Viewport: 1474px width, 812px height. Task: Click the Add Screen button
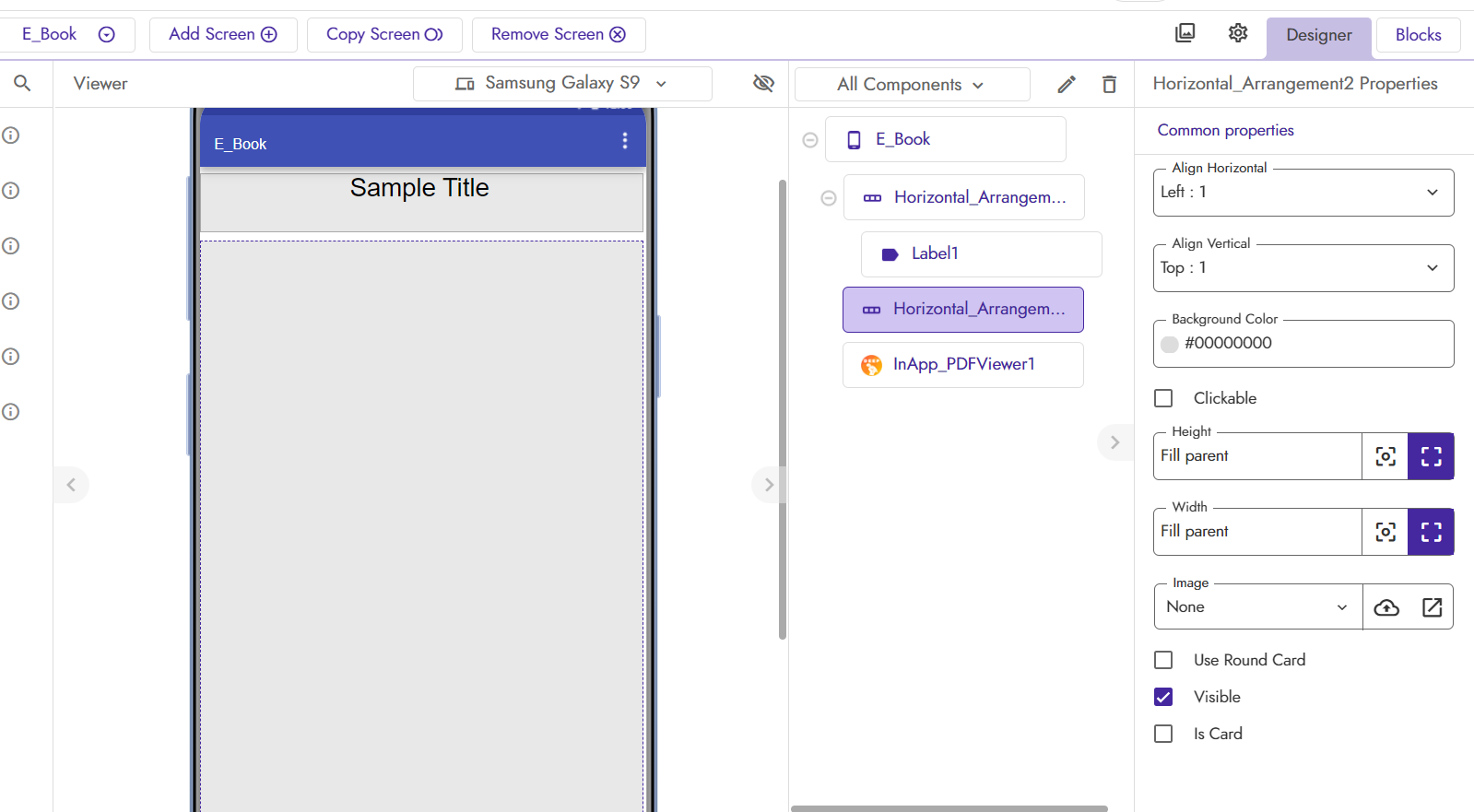coord(223,34)
